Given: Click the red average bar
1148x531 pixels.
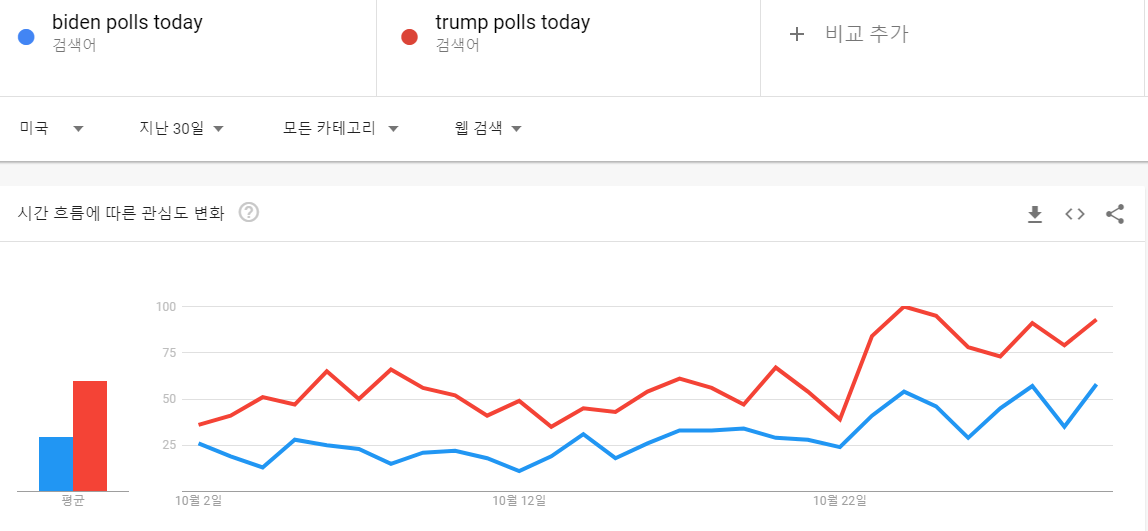Looking at the screenshot, I should pos(90,436).
